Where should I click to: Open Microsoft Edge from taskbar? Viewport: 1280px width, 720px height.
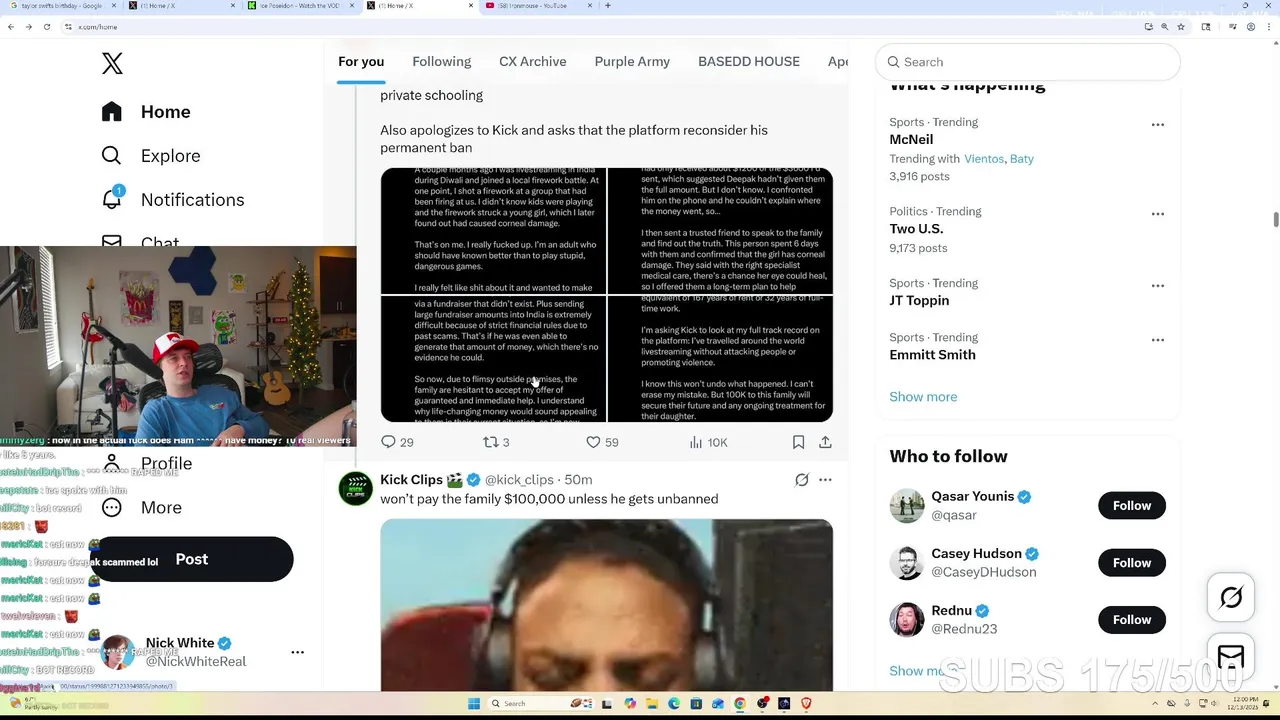tap(674, 704)
